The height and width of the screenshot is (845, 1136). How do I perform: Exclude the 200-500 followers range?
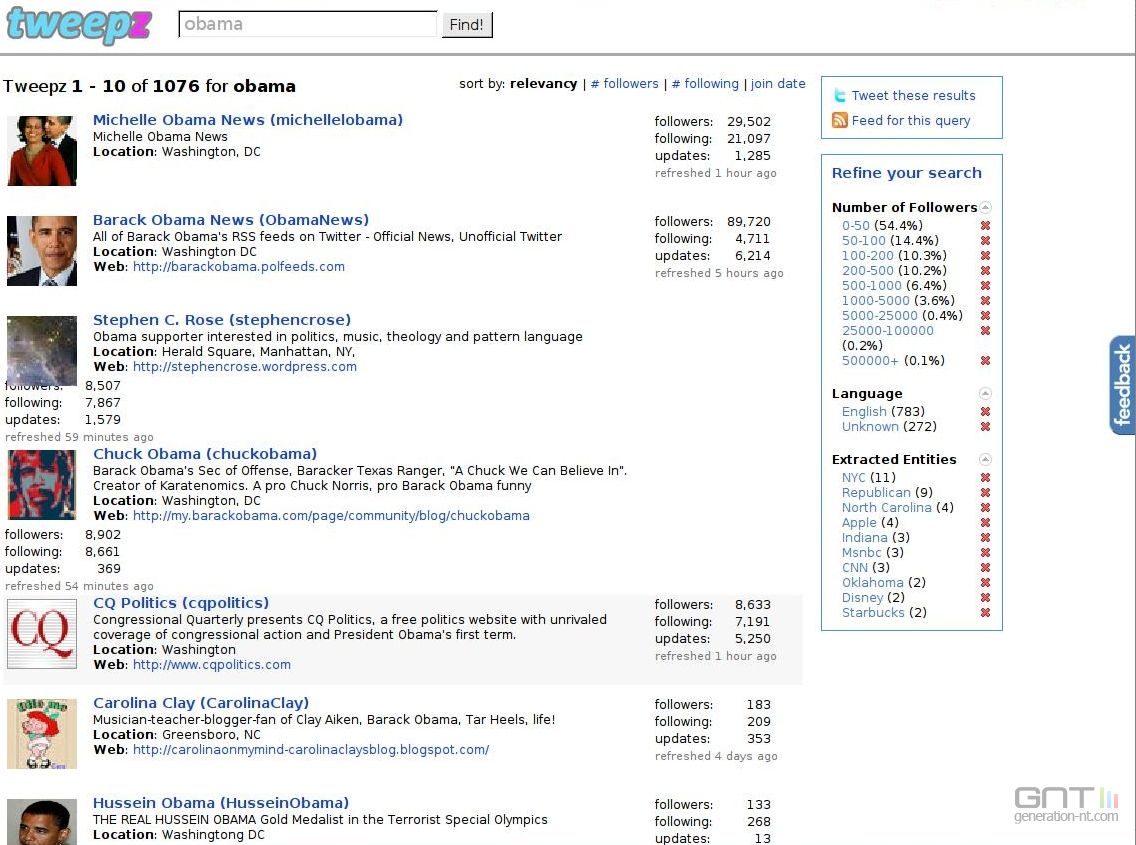click(x=985, y=270)
